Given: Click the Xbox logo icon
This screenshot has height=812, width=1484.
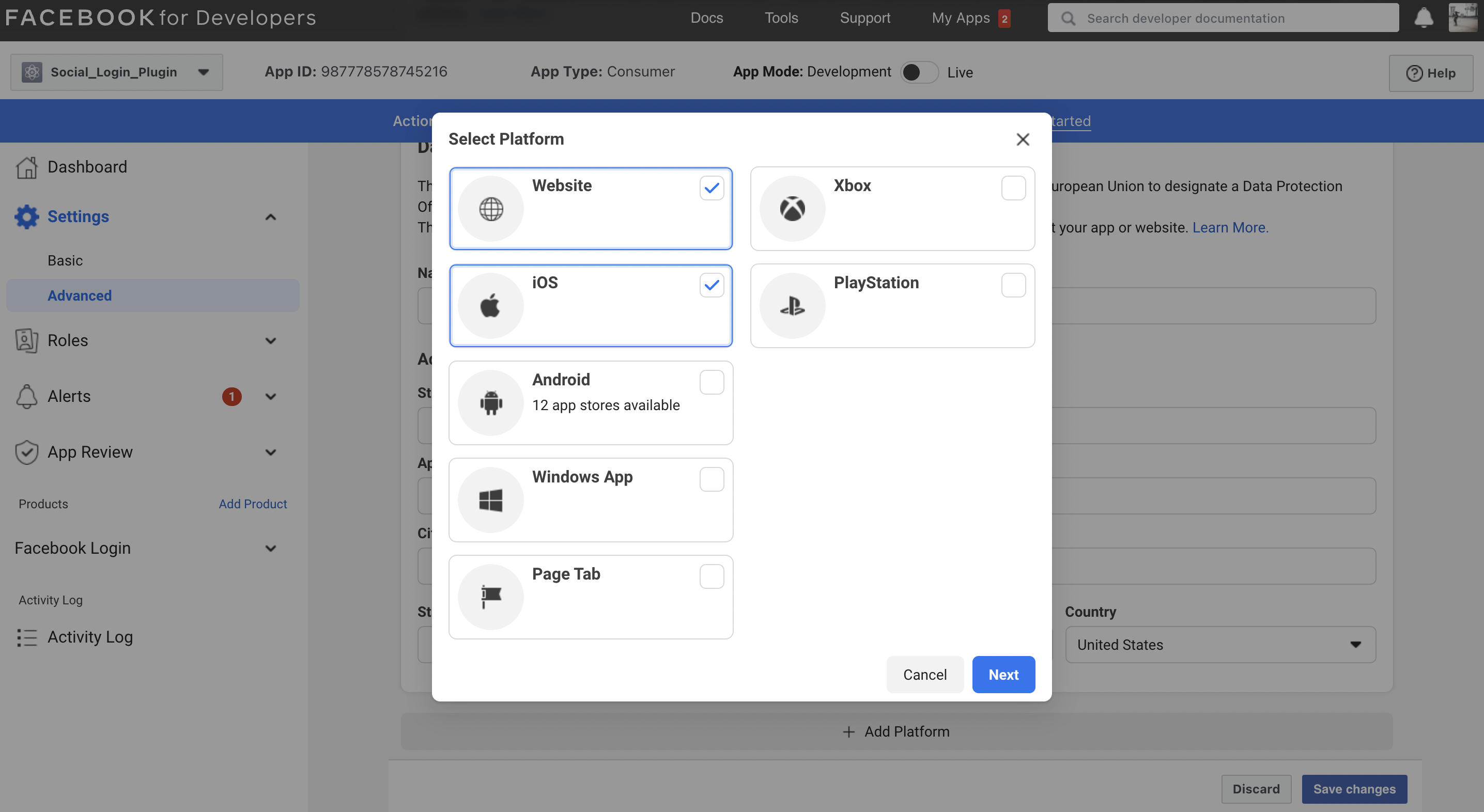Looking at the screenshot, I should tap(792, 209).
